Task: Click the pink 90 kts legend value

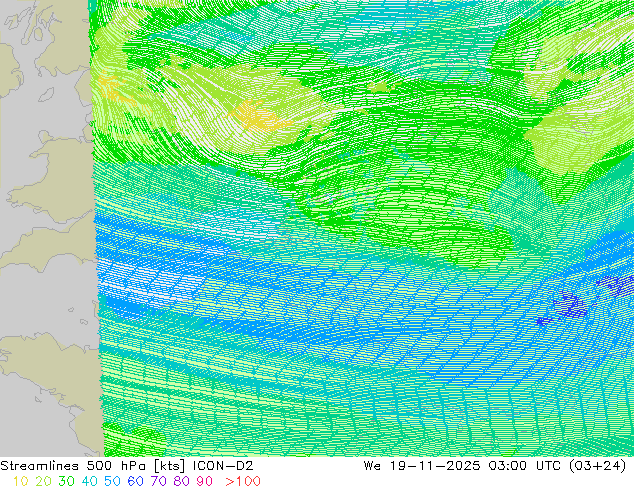Action: point(205,481)
